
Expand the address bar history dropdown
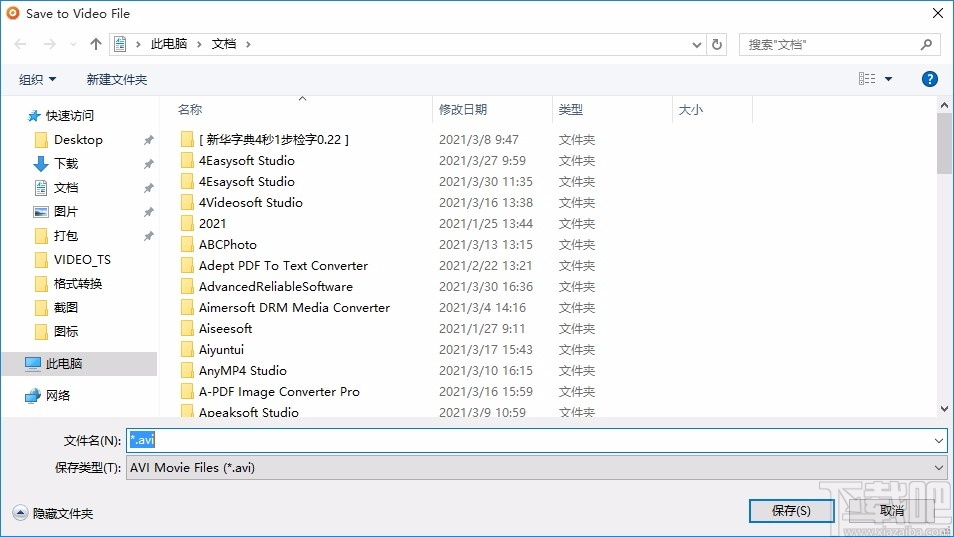[697, 44]
